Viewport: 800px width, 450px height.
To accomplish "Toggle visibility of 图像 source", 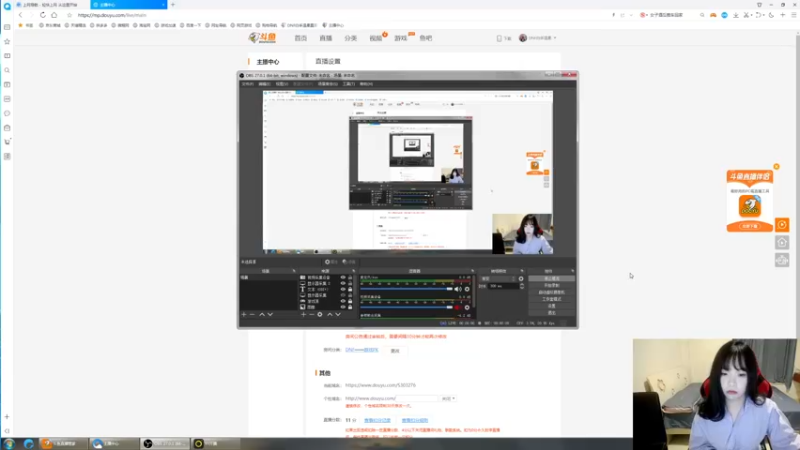I will pos(343,307).
